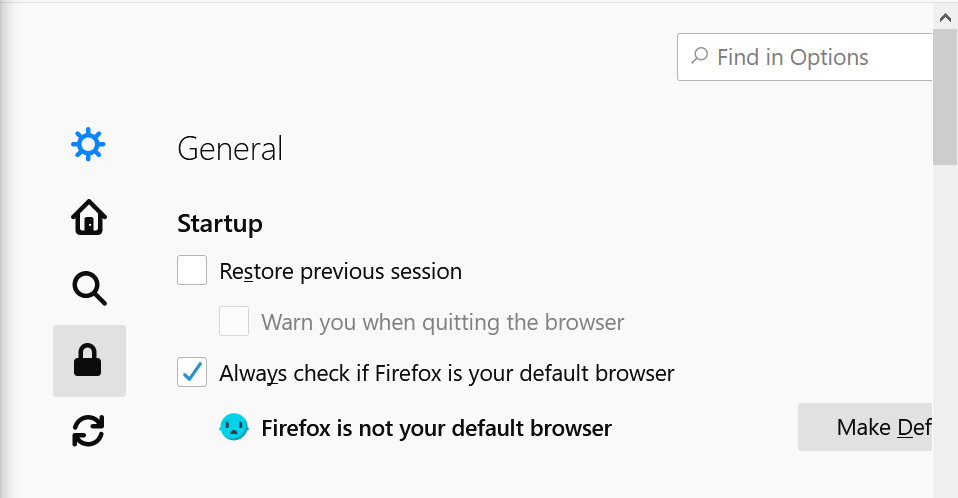Image resolution: width=958 pixels, height=498 pixels.
Task: Open General settings via the gear icon
Action: 89,144
